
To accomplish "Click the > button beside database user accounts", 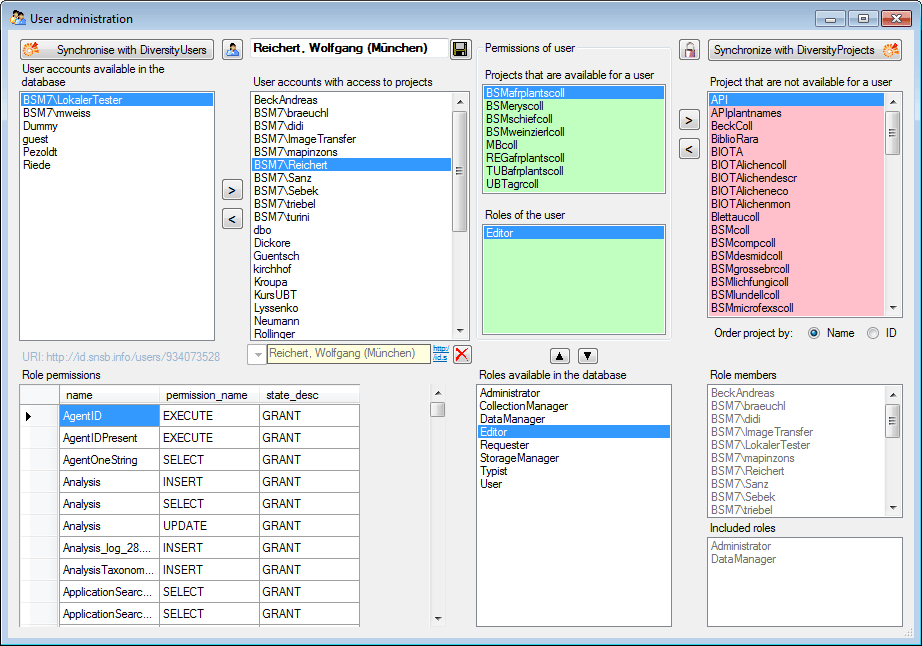I will pos(232,190).
